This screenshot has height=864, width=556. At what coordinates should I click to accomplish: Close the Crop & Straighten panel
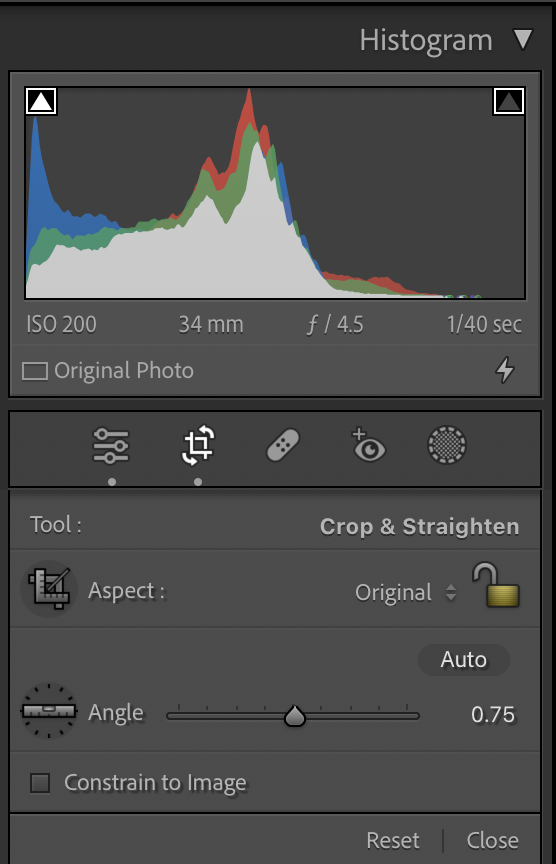tap(492, 841)
